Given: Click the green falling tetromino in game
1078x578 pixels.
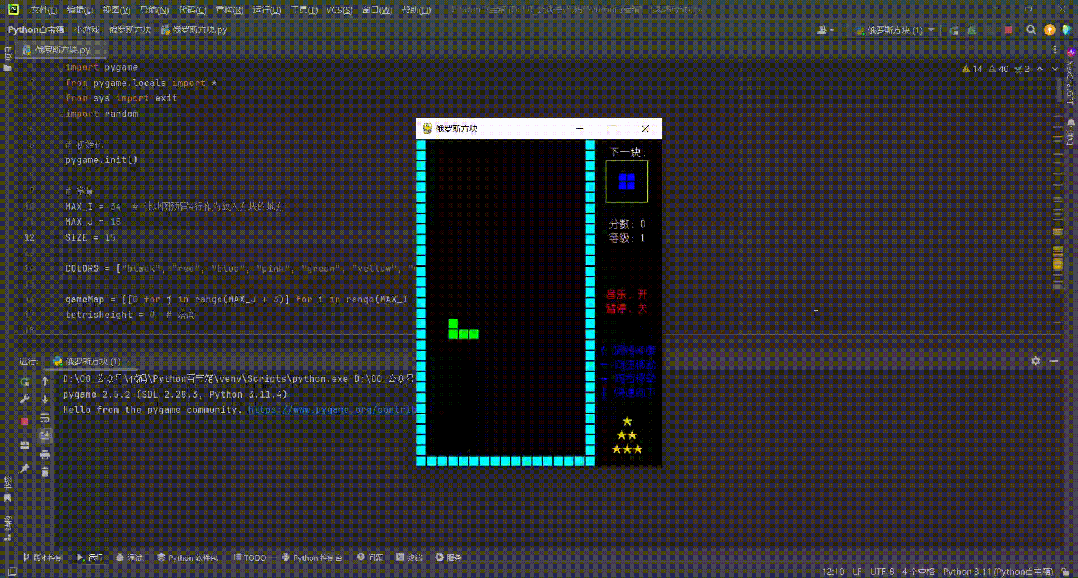Looking at the screenshot, I should [463, 329].
